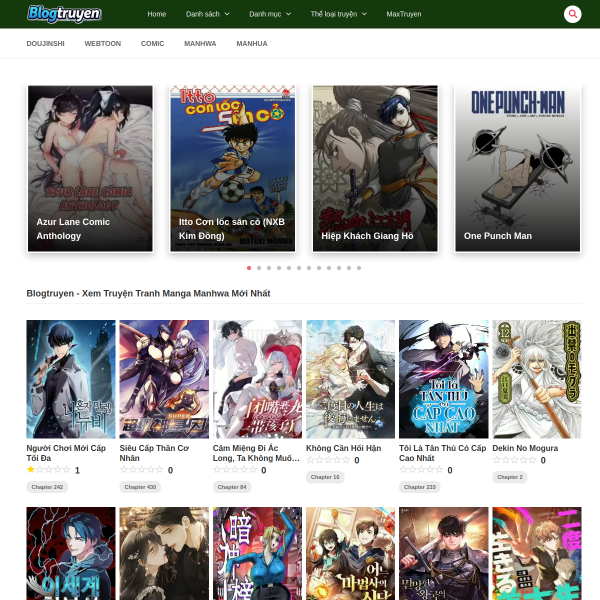This screenshot has height=600, width=600.
Task: Click star rating under Dekin No Mogura
Action: tap(514, 460)
